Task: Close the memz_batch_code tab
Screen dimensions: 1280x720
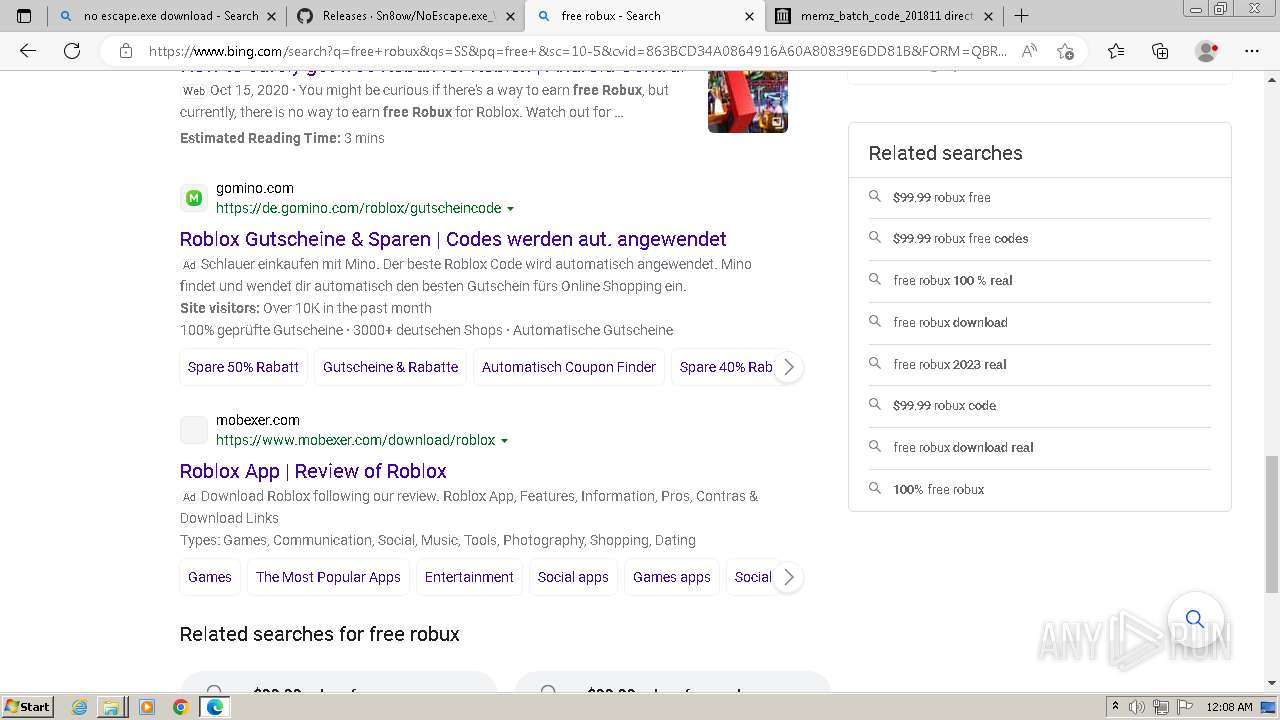Action: pyautogui.click(x=988, y=16)
